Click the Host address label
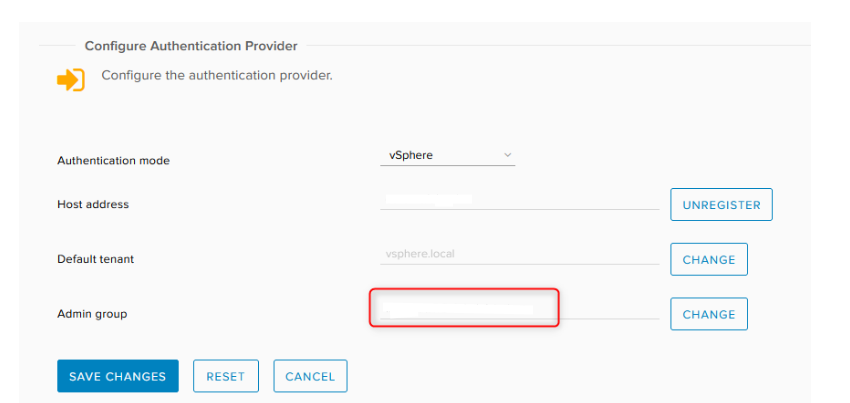Screen dimensions: 850x403 [93, 204]
